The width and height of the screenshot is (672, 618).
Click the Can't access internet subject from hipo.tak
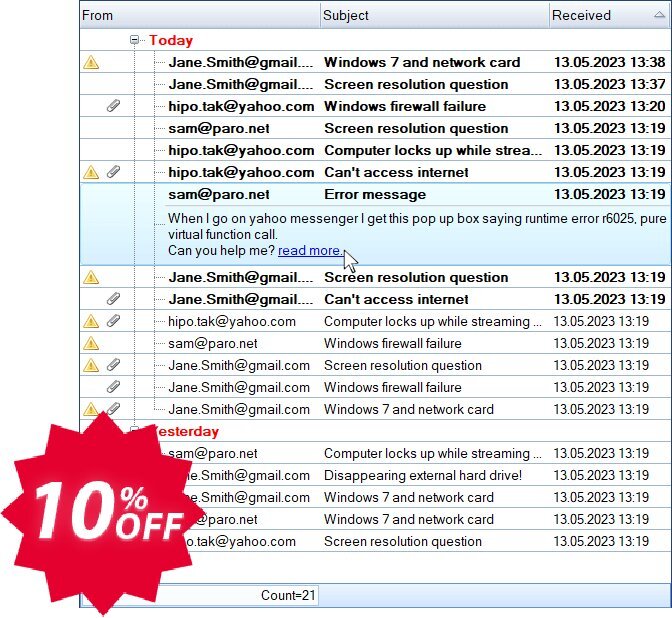tap(396, 172)
